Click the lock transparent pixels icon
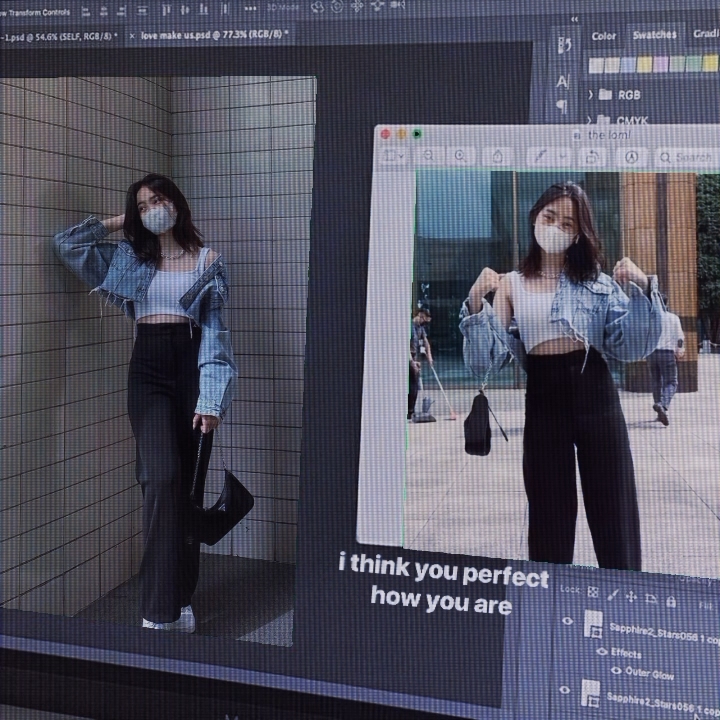Viewport: 720px width, 720px height. coord(593,593)
